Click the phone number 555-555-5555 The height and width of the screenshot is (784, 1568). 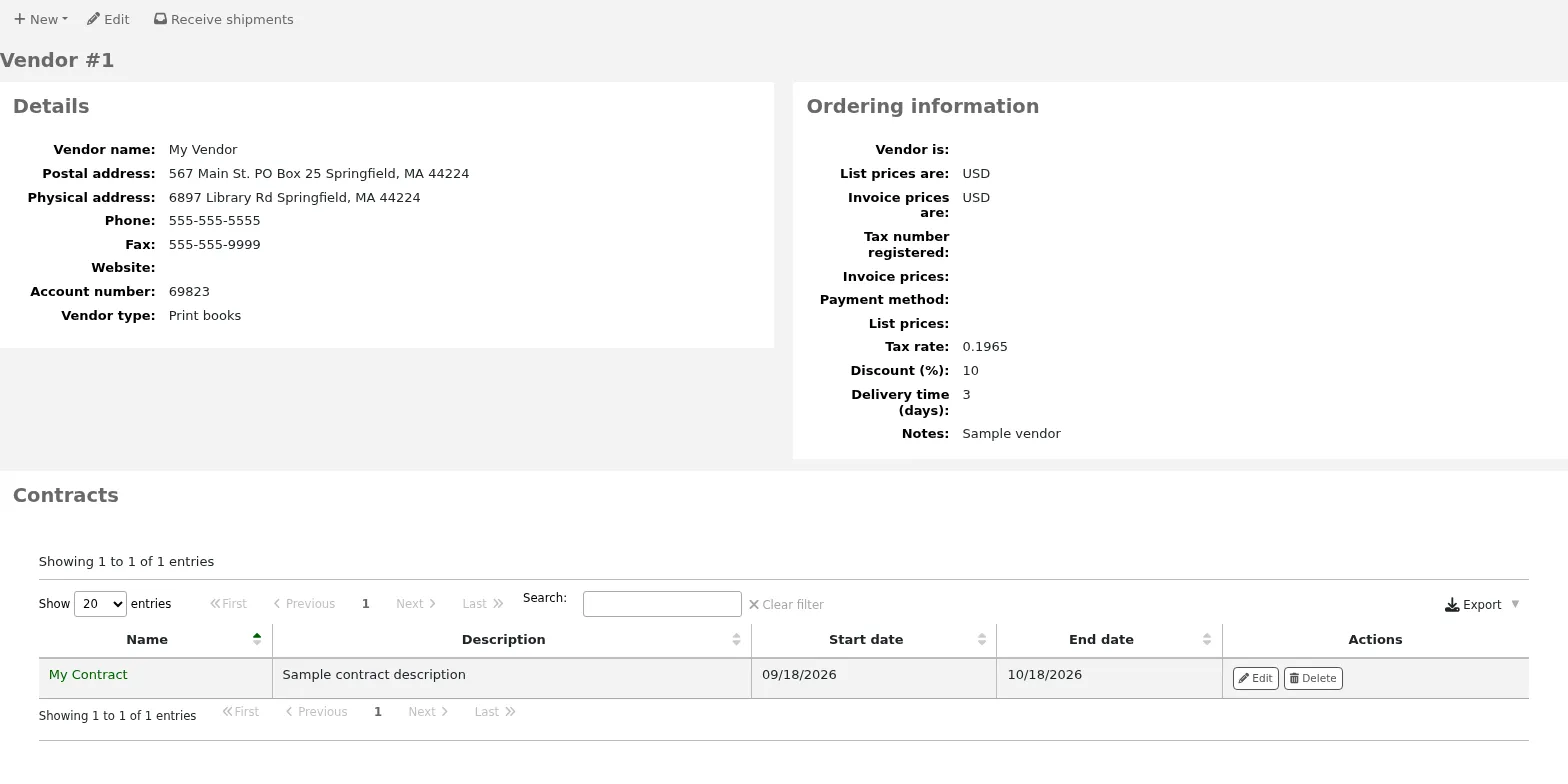click(214, 221)
